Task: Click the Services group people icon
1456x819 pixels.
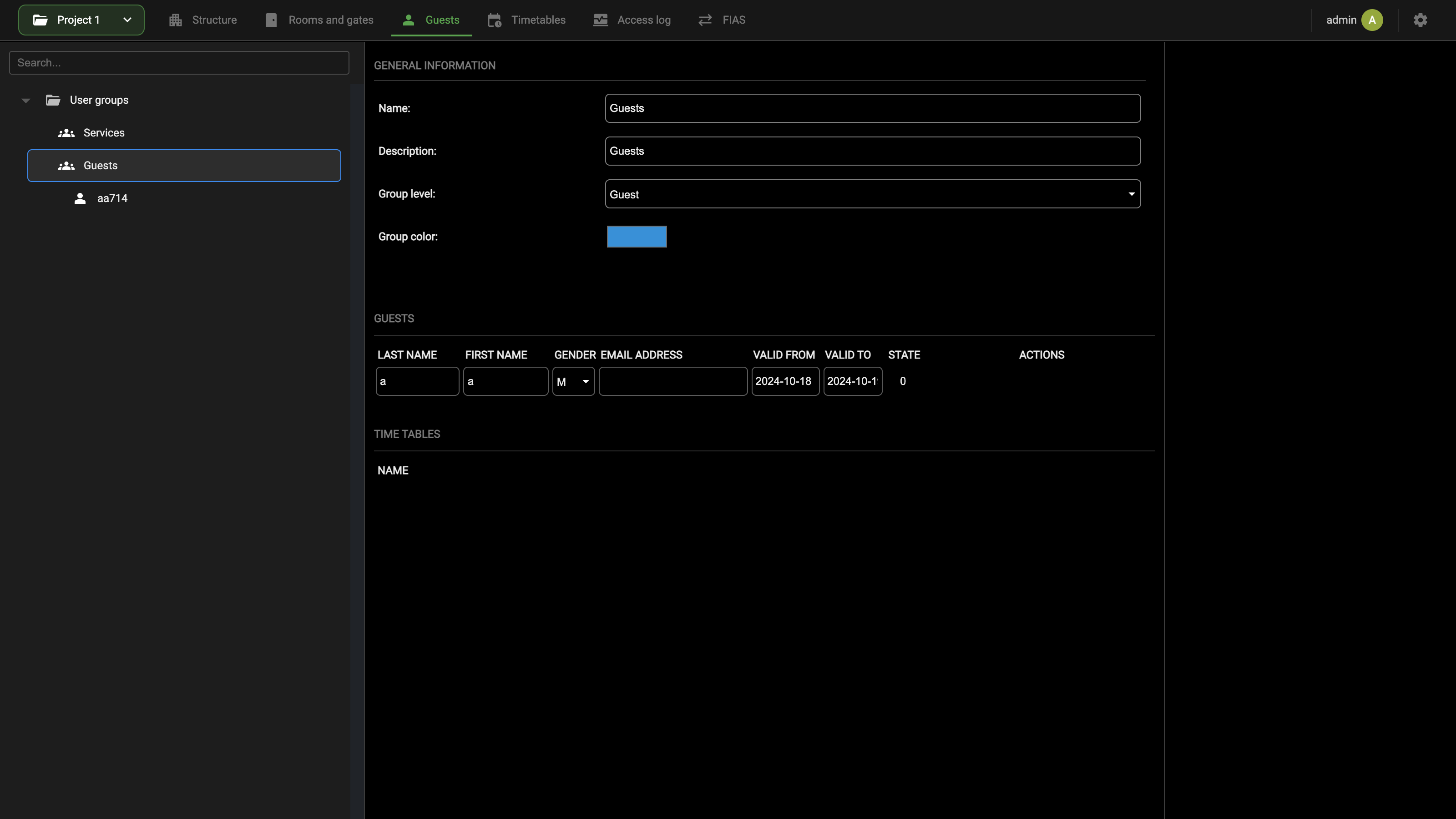Action: 66,133
